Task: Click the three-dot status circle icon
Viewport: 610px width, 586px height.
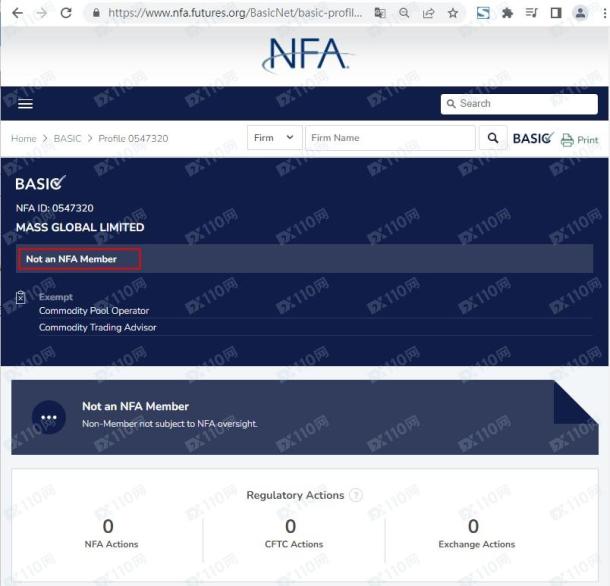Action: point(49,417)
